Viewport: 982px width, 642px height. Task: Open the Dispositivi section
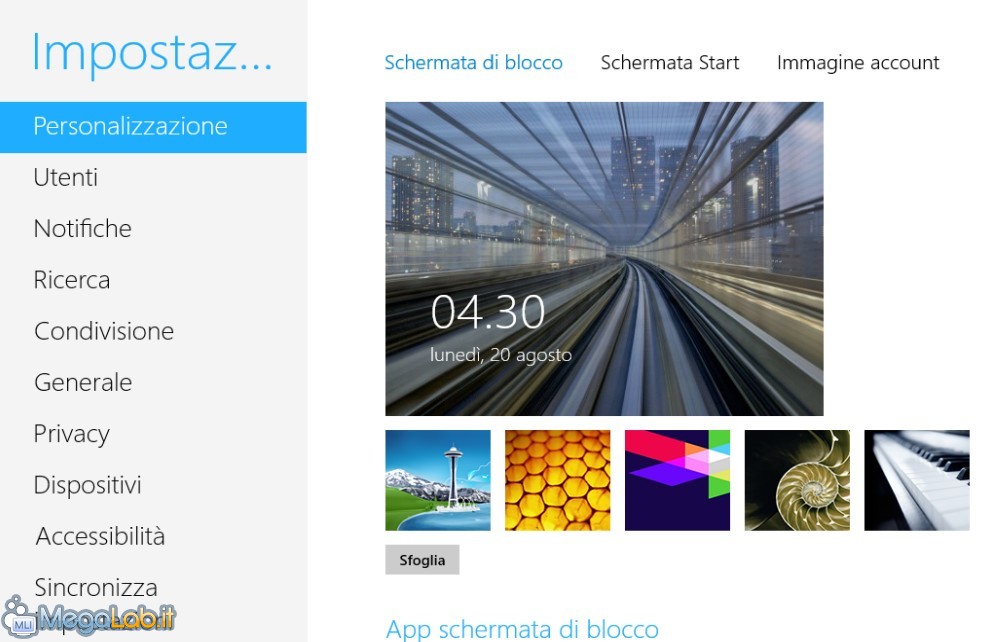point(88,485)
